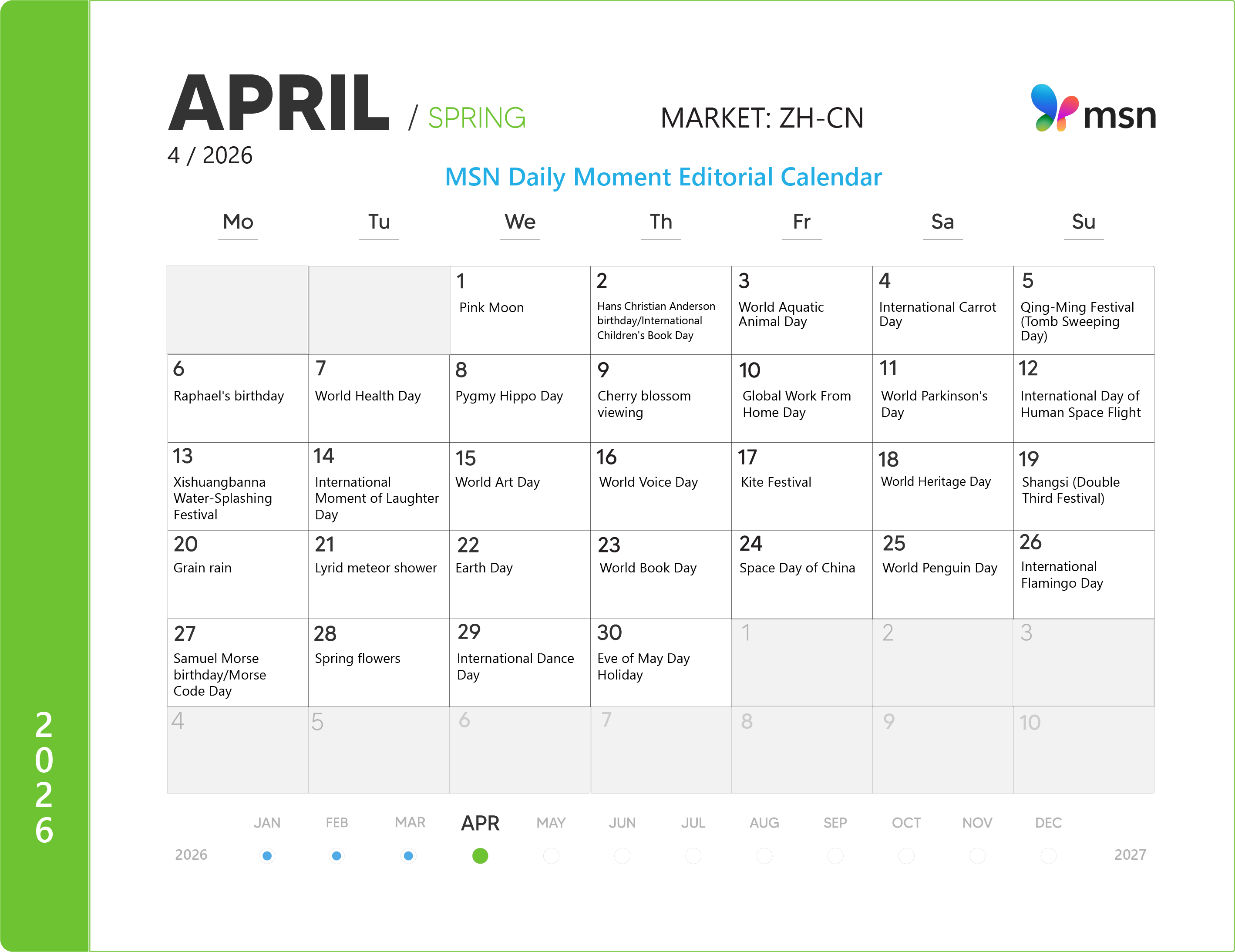
Task: Open the World Penguin Day entry
Action: tap(939, 568)
